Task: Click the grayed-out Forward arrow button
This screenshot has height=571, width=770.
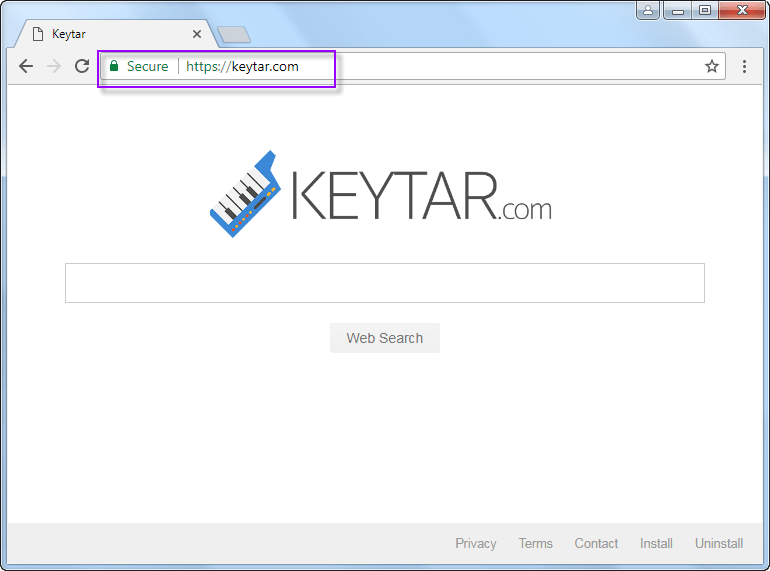Action: pyautogui.click(x=54, y=66)
